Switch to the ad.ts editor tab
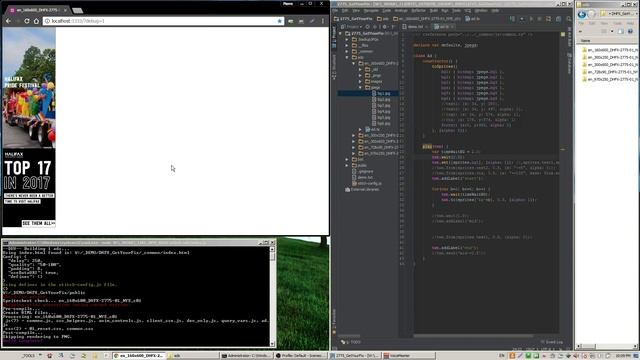The height and width of the screenshot is (360, 640). [x=444, y=27]
